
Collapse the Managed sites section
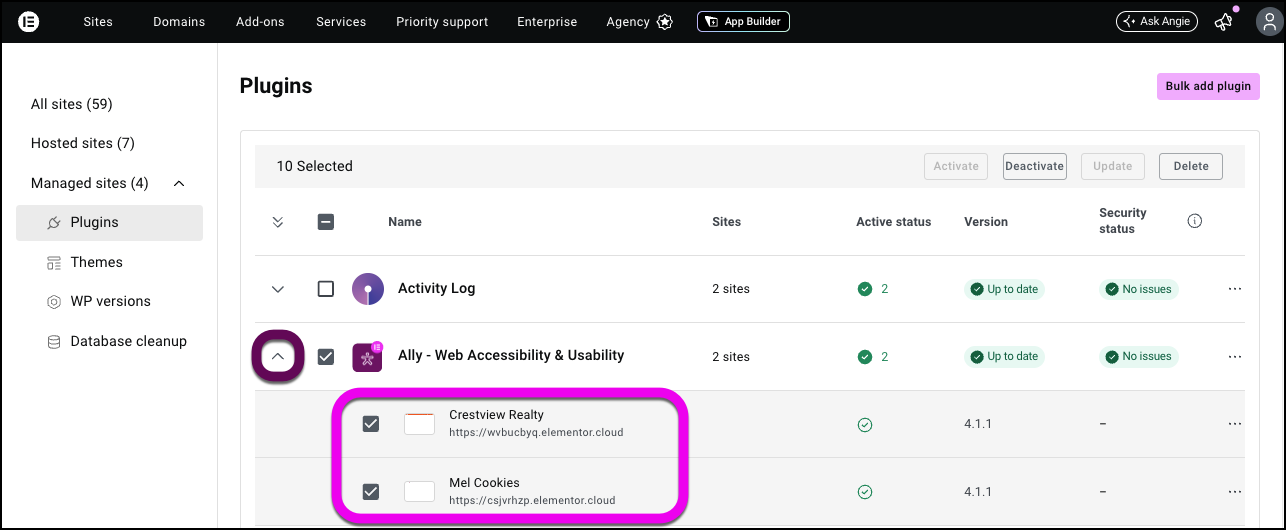(179, 183)
